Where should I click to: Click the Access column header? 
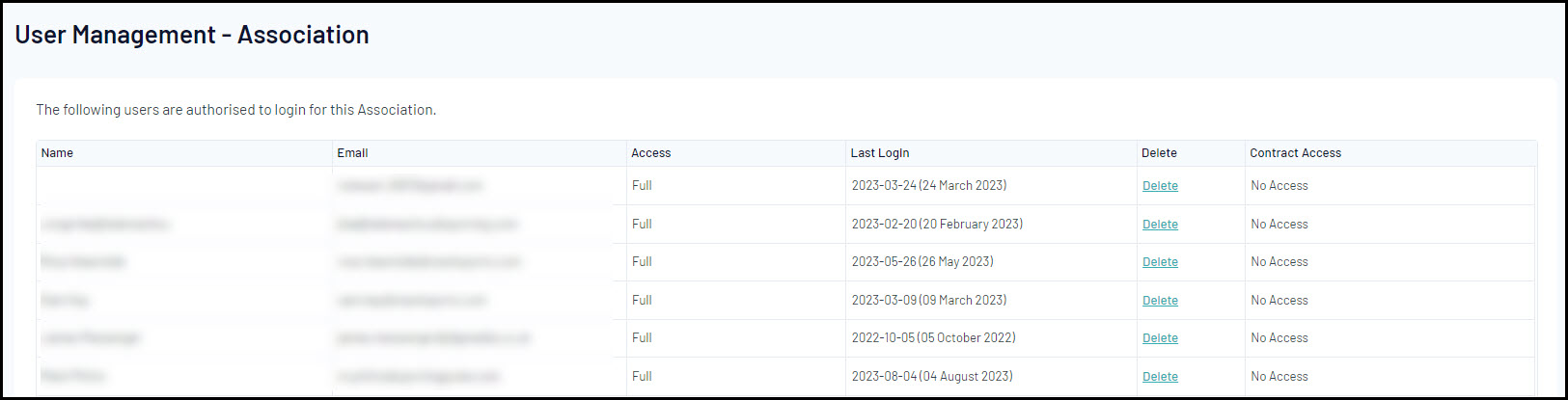click(650, 153)
